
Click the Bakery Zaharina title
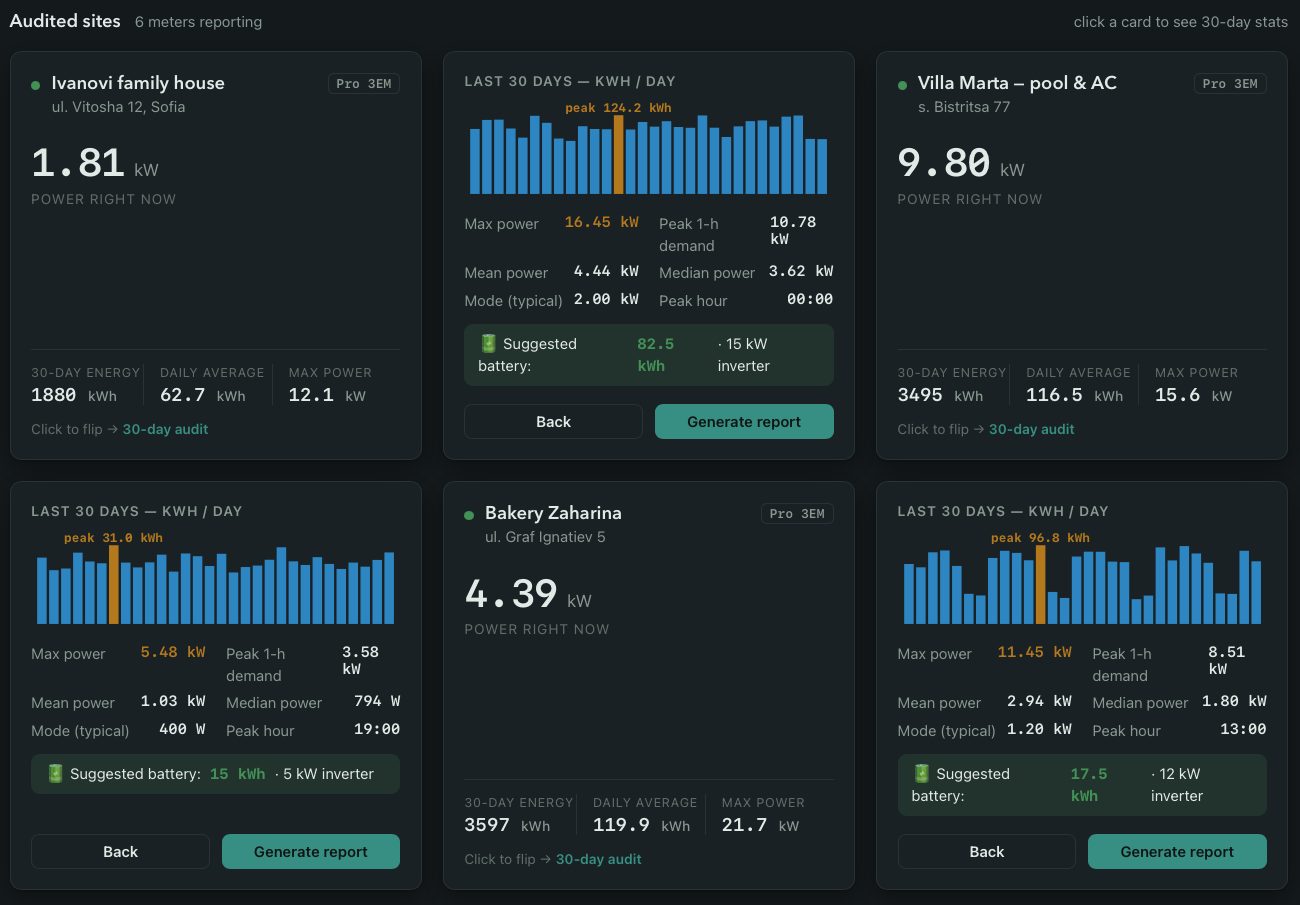click(x=553, y=513)
